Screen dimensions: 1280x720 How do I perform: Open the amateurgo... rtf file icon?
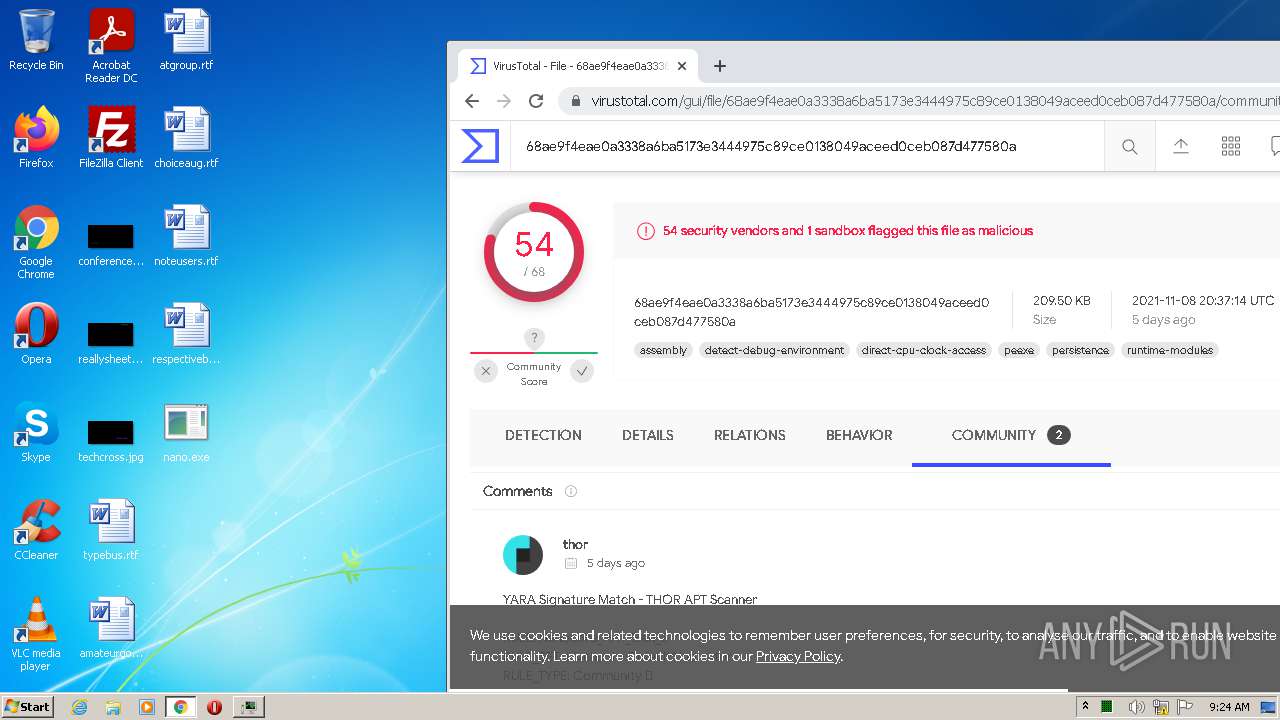click(x=111, y=628)
